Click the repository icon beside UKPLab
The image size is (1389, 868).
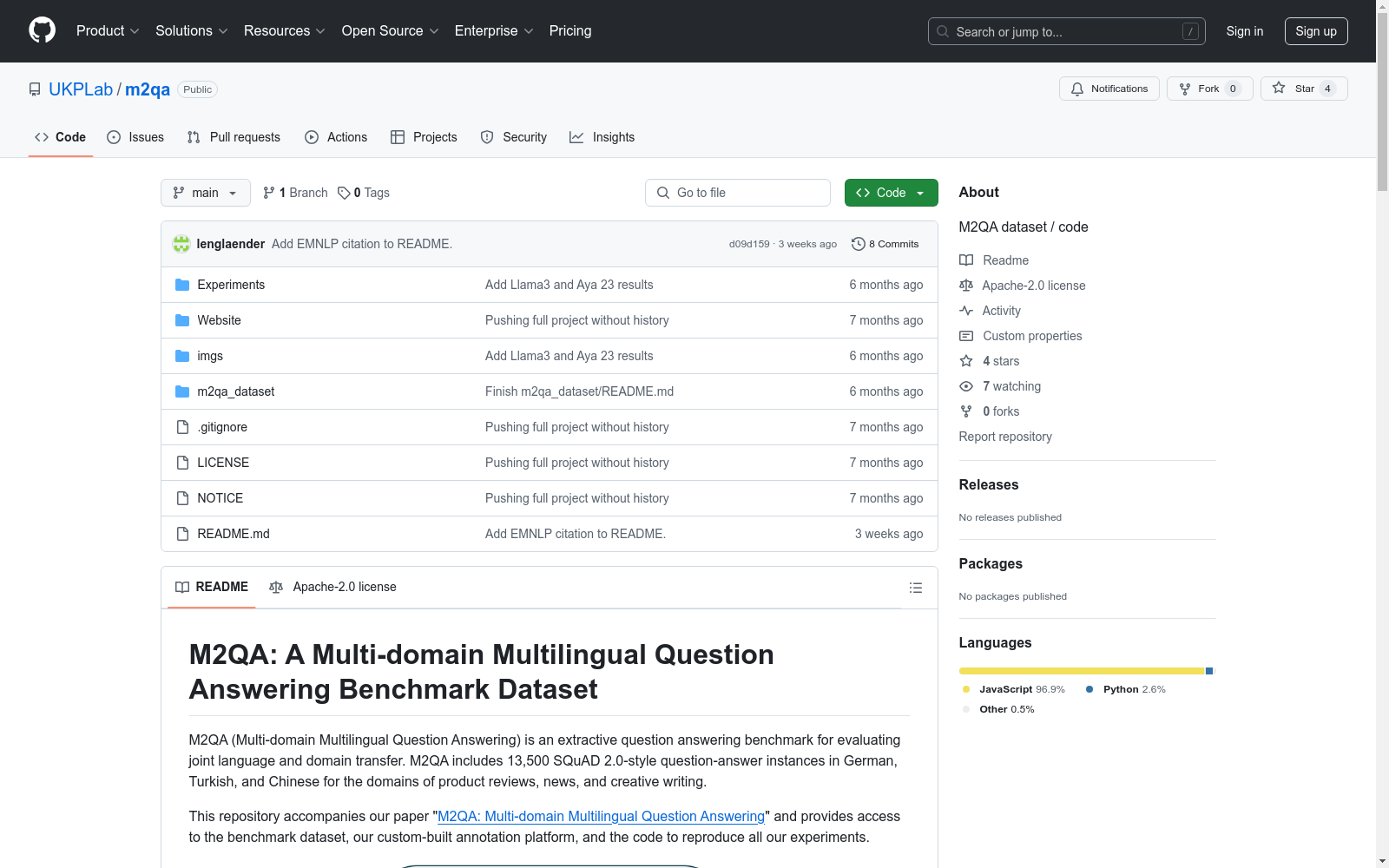click(x=35, y=89)
